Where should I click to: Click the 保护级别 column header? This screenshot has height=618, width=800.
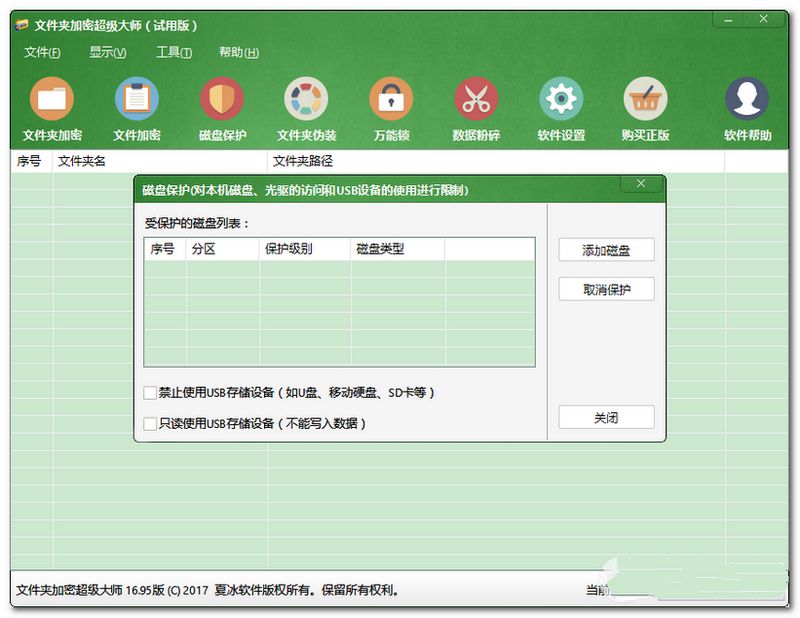(305, 249)
